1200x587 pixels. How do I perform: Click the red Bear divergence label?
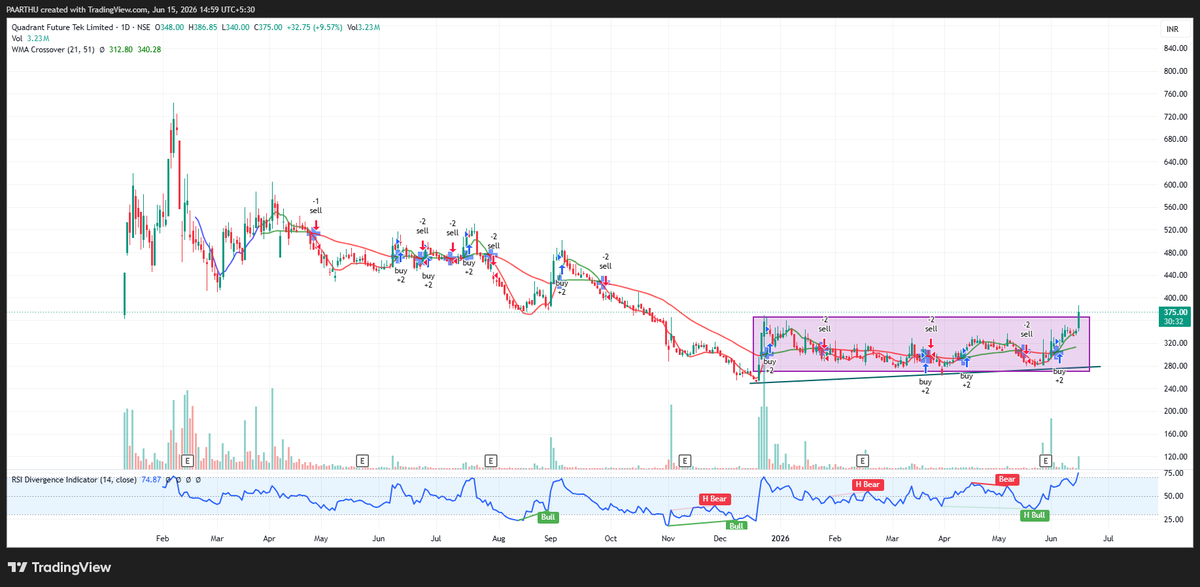coord(1007,479)
